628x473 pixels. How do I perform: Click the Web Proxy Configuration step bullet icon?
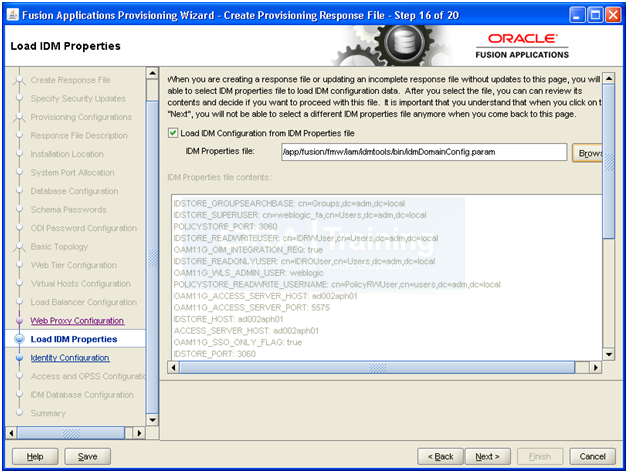tap(19, 321)
